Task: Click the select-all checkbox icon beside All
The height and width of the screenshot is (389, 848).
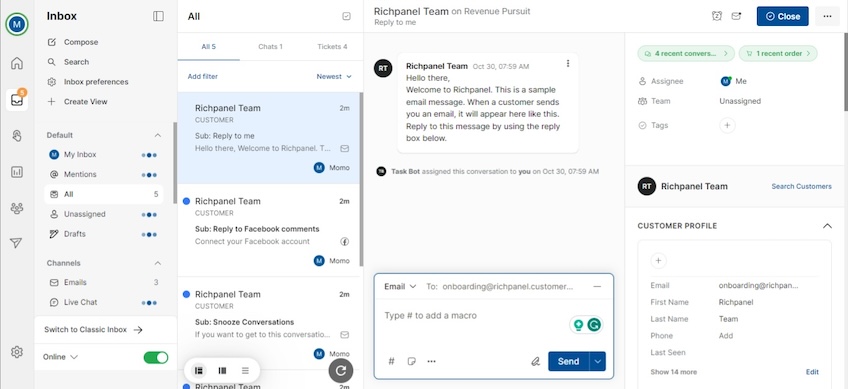Action: click(346, 17)
